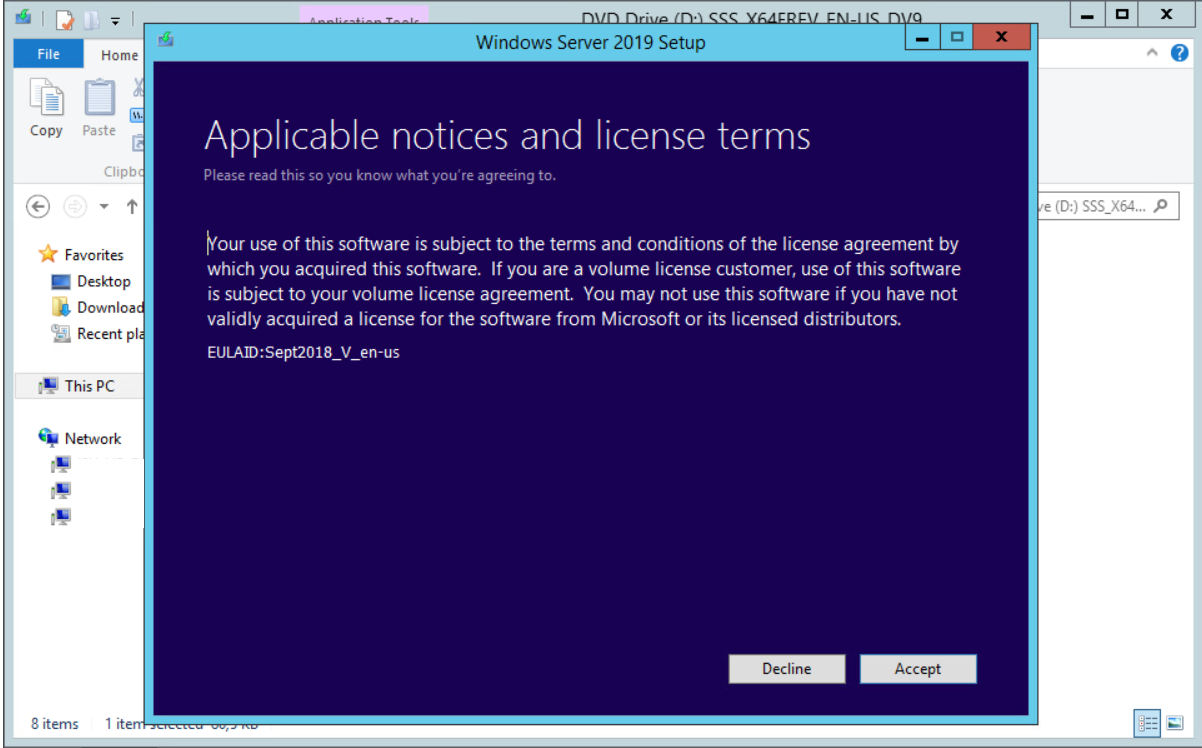The height and width of the screenshot is (748, 1202).
Task: Click Explorer's forward navigation arrow
Action: click(x=74, y=206)
